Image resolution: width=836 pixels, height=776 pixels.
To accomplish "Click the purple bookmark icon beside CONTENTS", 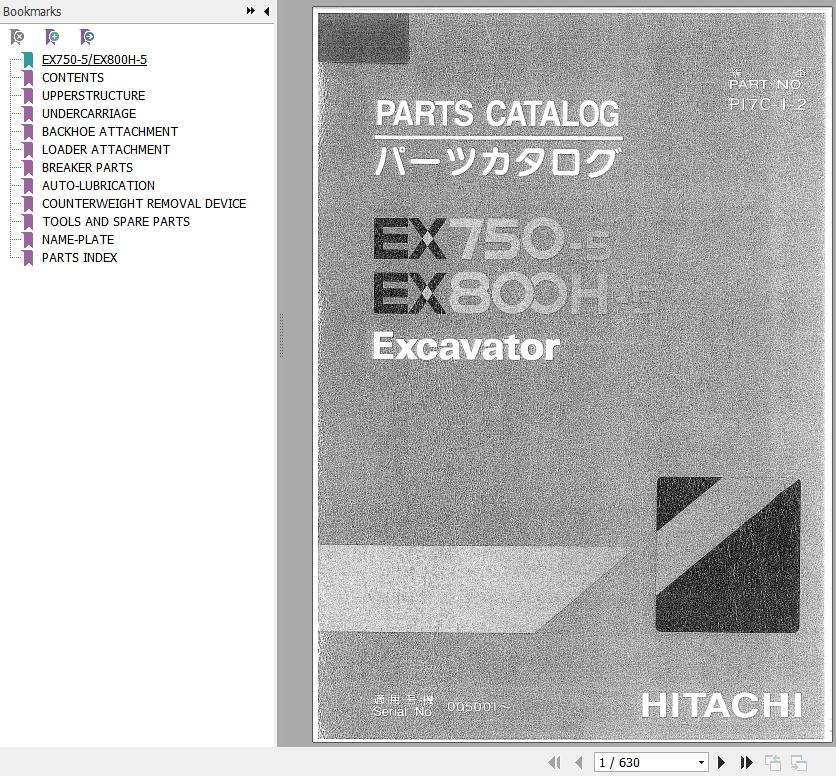I will (x=28, y=78).
